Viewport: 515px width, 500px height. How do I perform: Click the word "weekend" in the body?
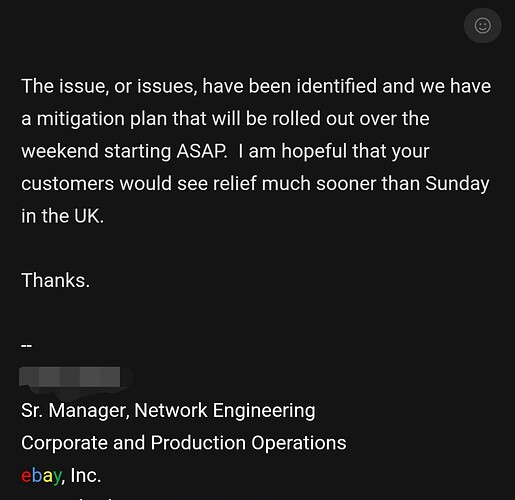pos(60,151)
